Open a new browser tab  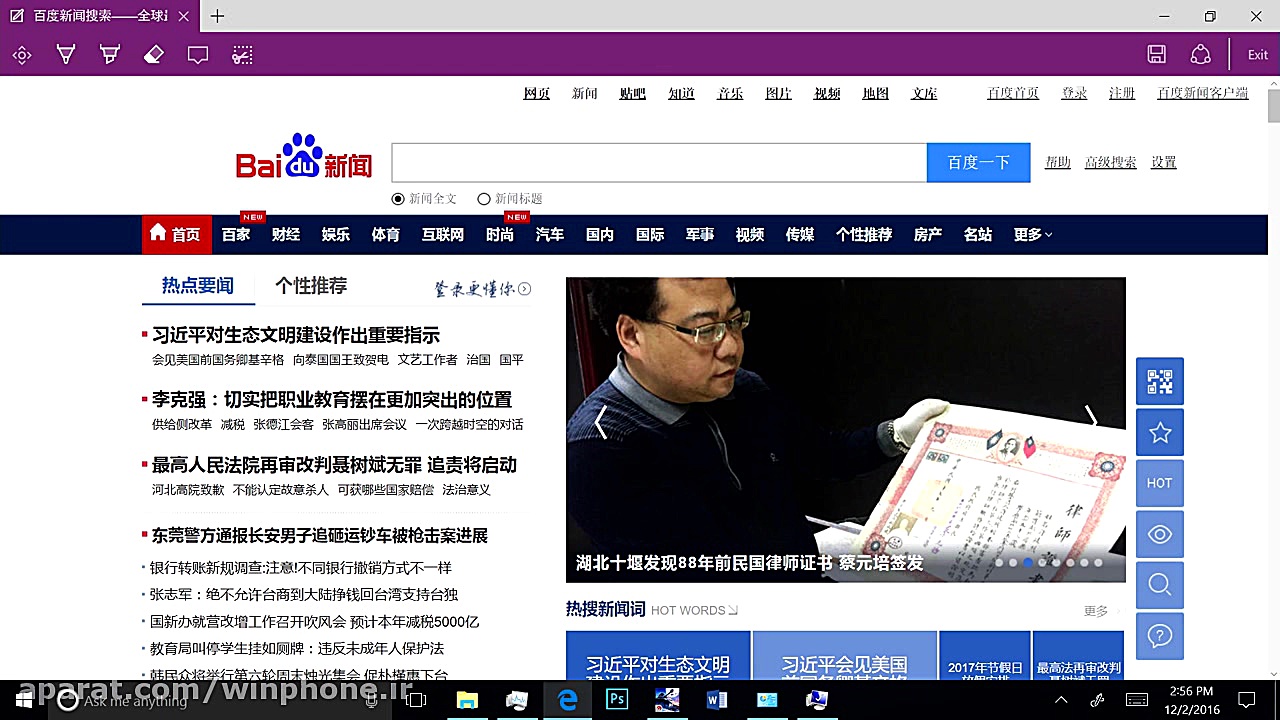[x=217, y=16]
